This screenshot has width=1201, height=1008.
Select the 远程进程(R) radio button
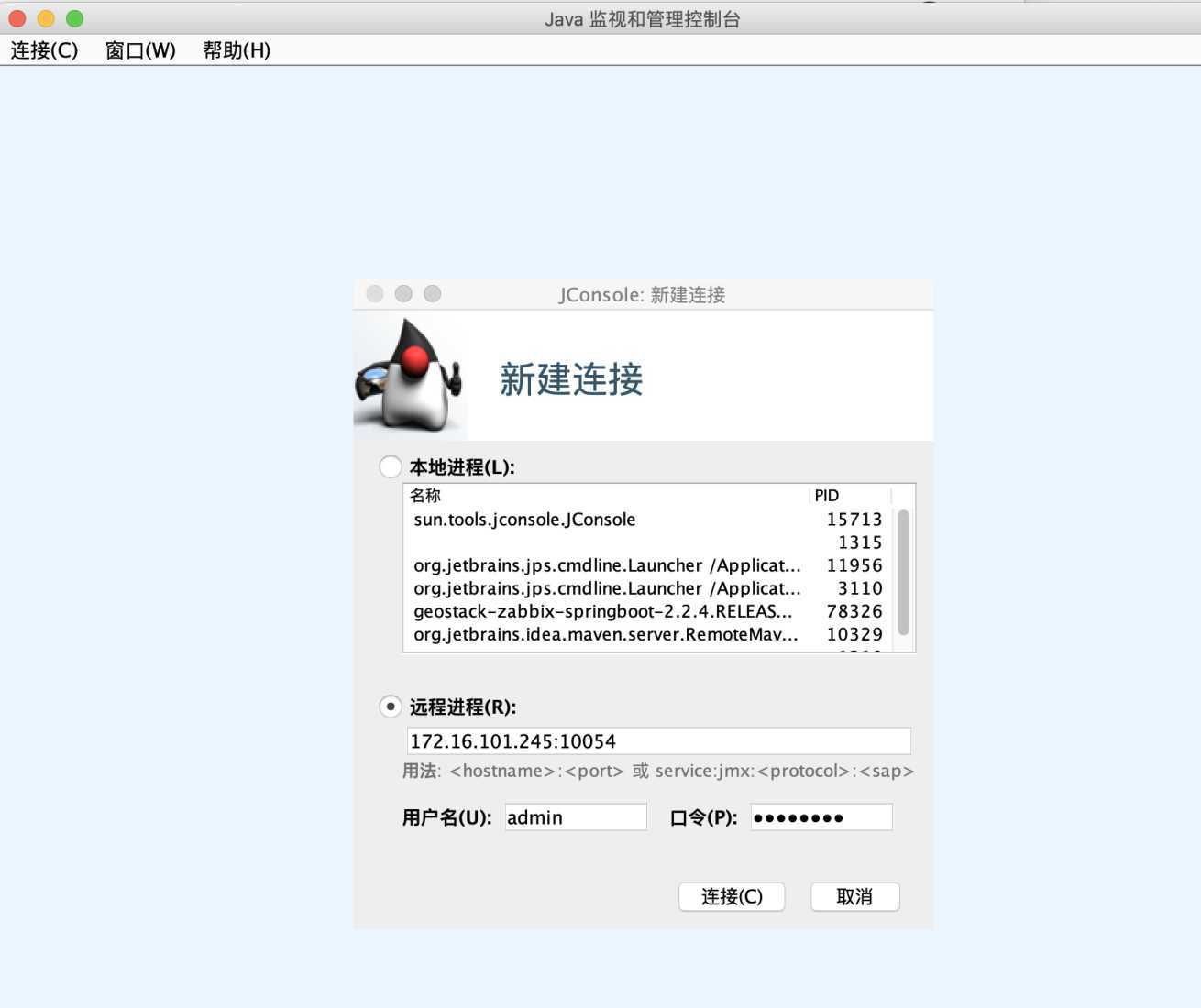[x=391, y=707]
